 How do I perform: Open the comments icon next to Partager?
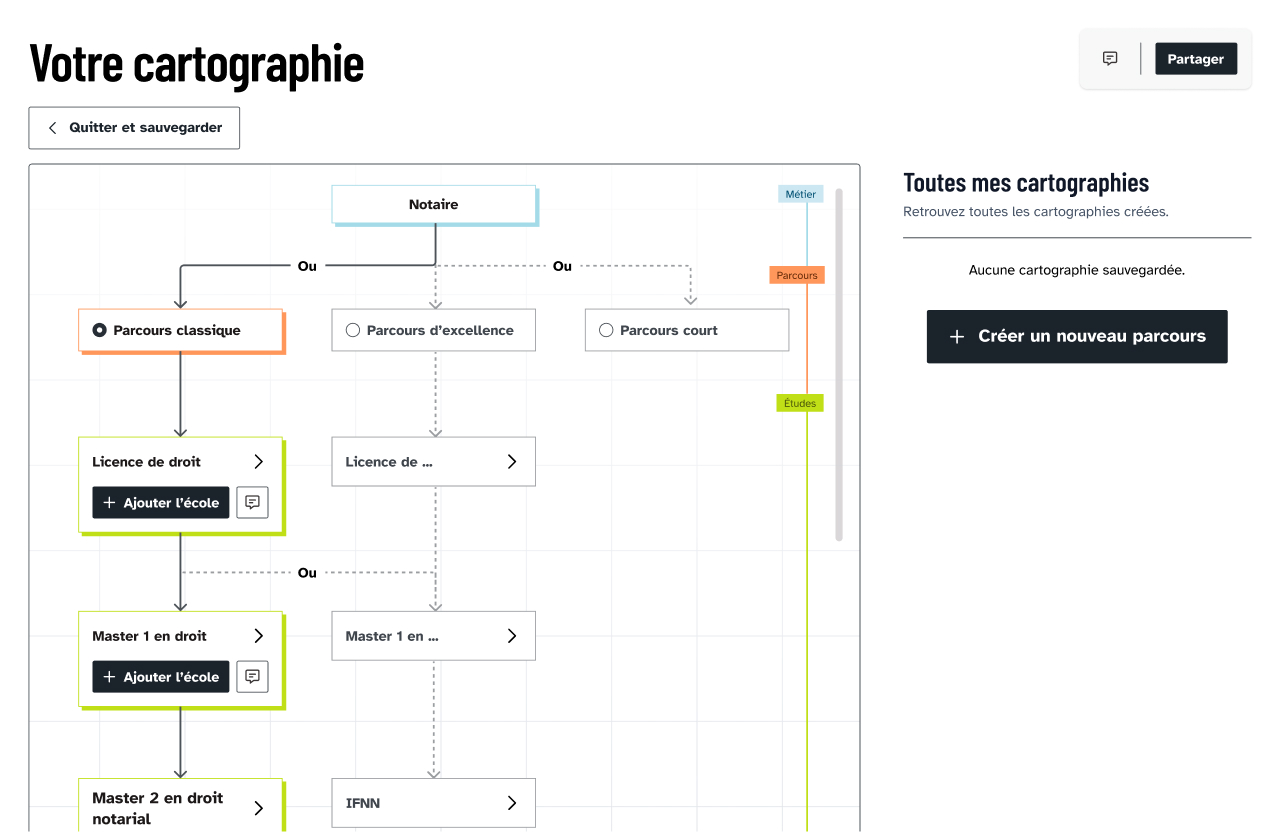[x=1110, y=58]
